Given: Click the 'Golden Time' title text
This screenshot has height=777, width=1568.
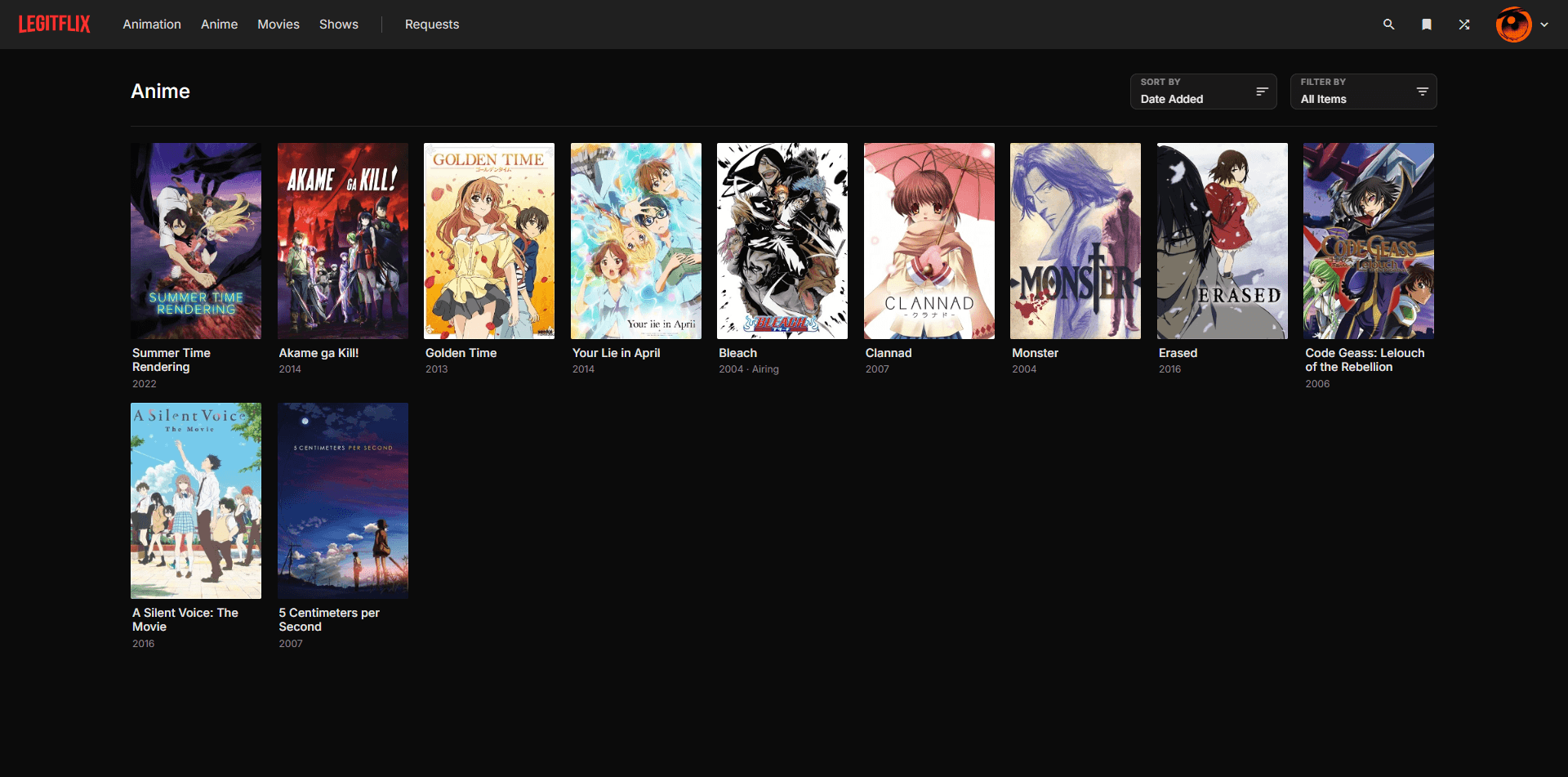Looking at the screenshot, I should (x=461, y=353).
